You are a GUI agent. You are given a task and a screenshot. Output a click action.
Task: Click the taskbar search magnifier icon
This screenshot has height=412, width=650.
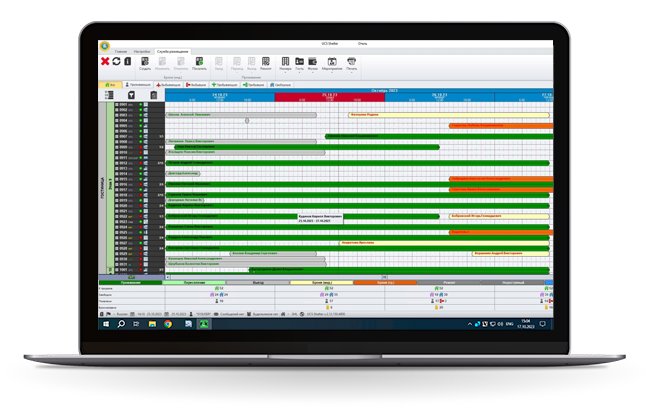point(121,324)
